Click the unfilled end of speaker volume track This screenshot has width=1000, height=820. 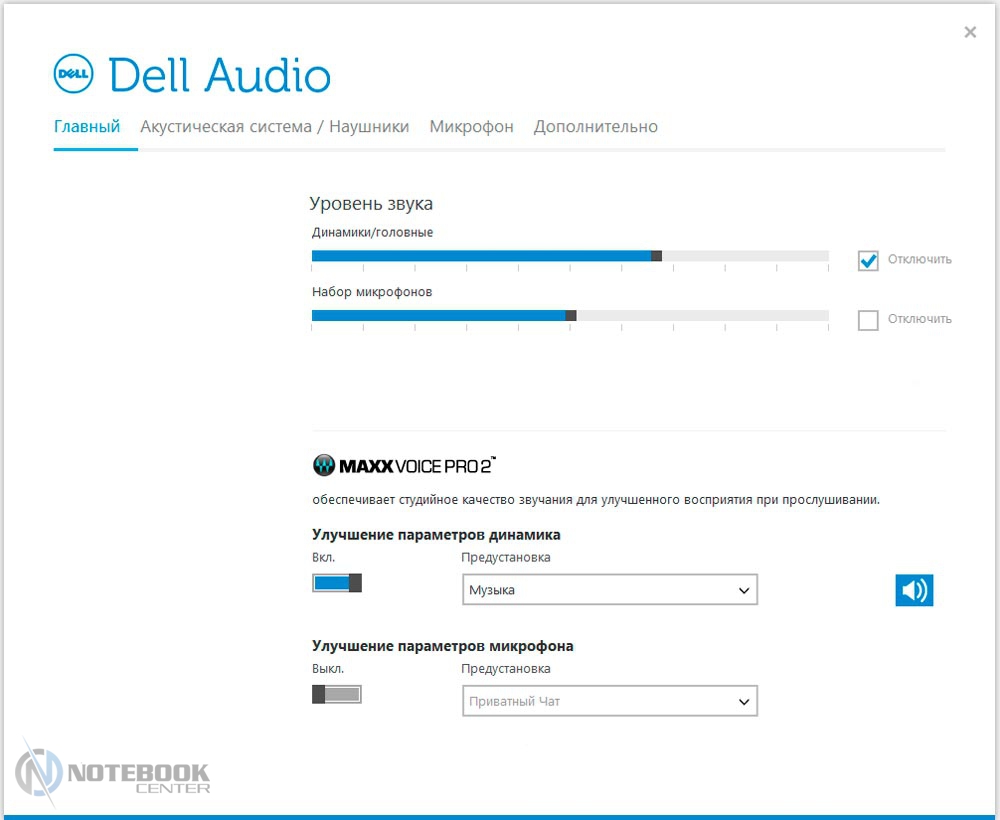[x=800, y=256]
